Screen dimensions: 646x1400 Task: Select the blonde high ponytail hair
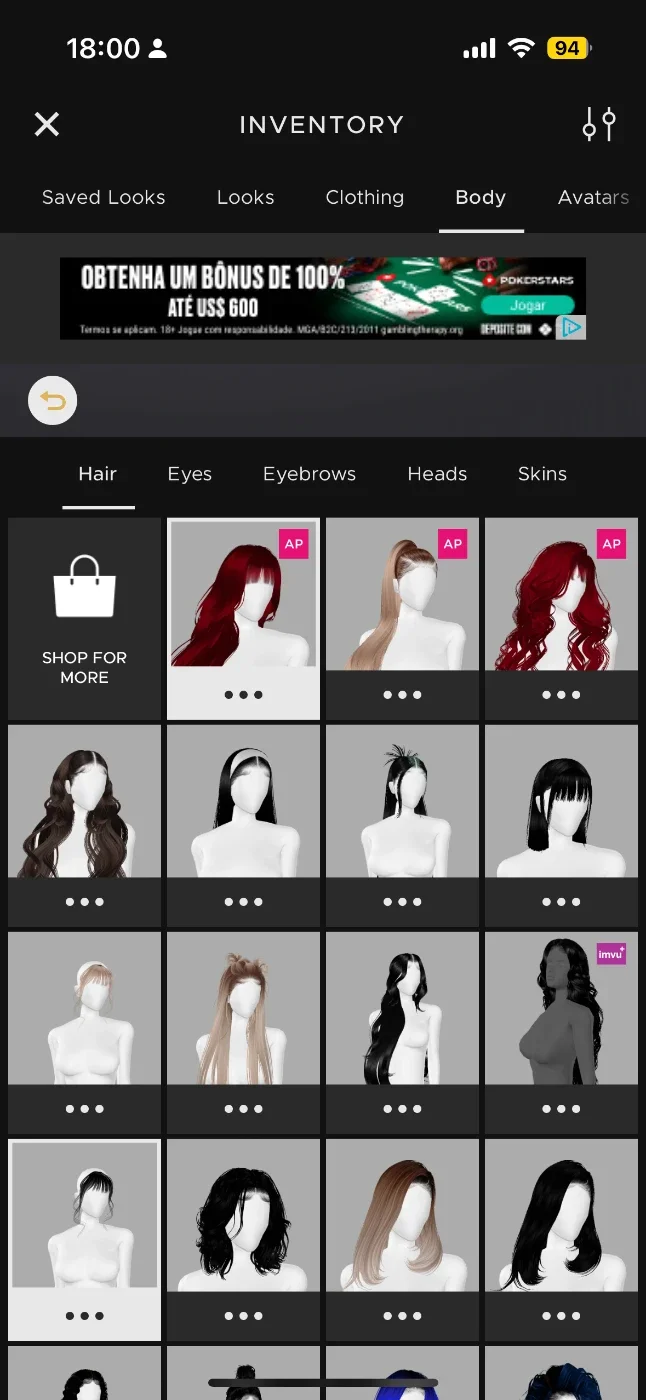tap(402, 594)
